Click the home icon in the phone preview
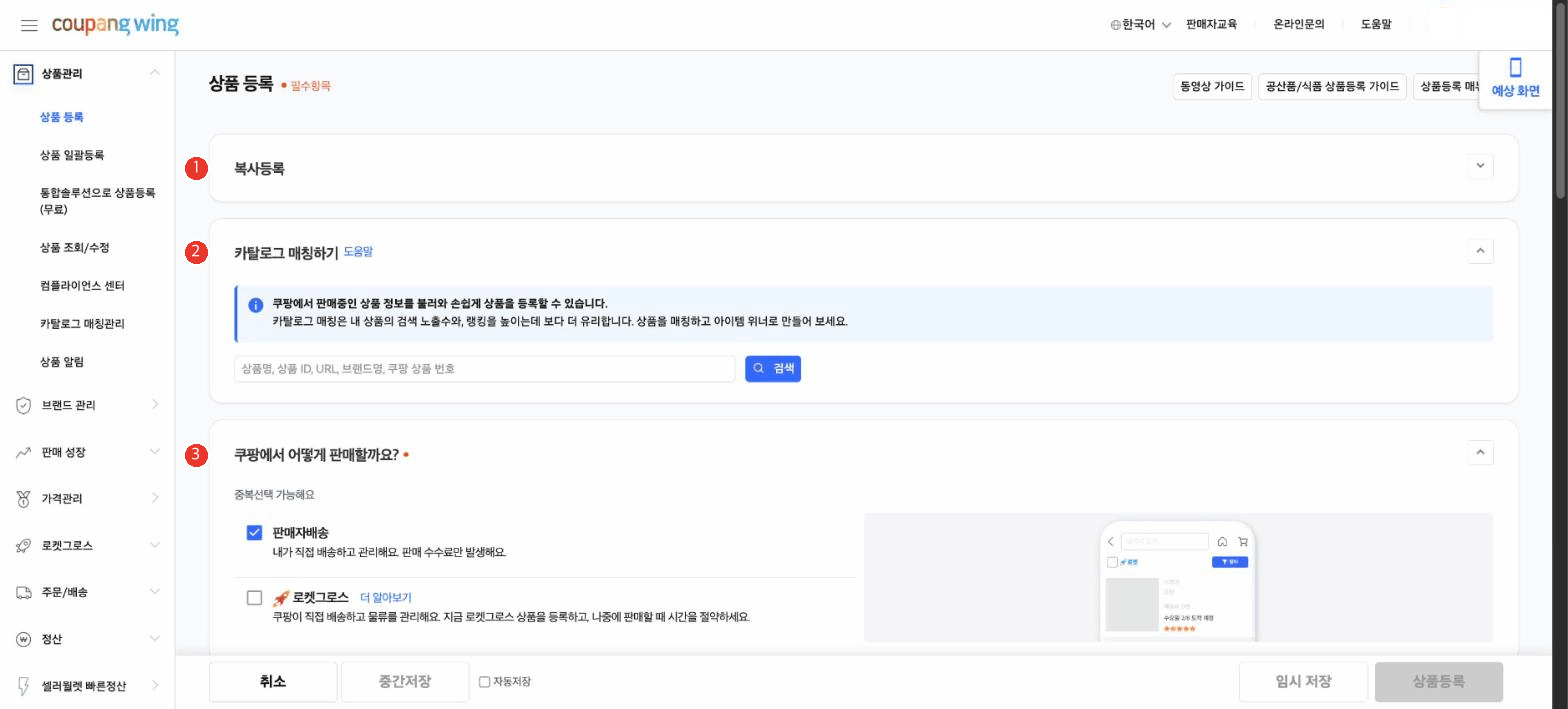Viewport: 1568px width, 709px height. 1222,541
